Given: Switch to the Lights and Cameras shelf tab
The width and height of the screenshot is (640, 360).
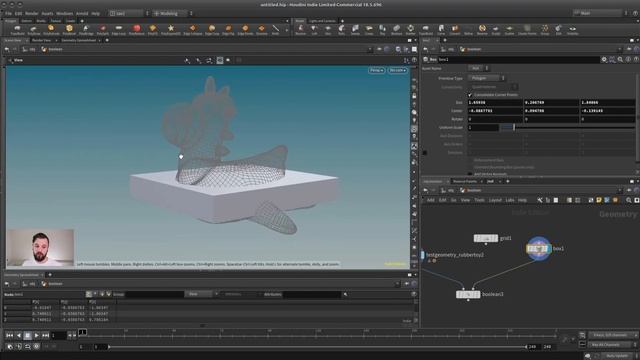Looking at the screenshot, I should click(x=322, y=21).
